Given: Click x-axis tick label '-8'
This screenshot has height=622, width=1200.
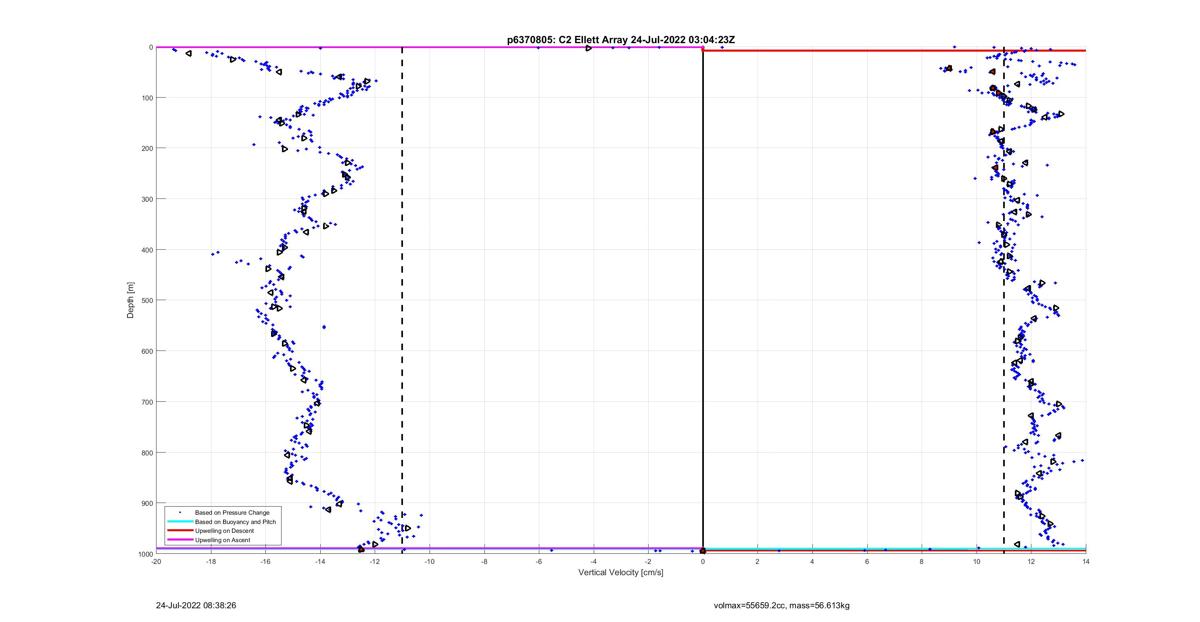Looking at the screenshot, I should [484, 560].
